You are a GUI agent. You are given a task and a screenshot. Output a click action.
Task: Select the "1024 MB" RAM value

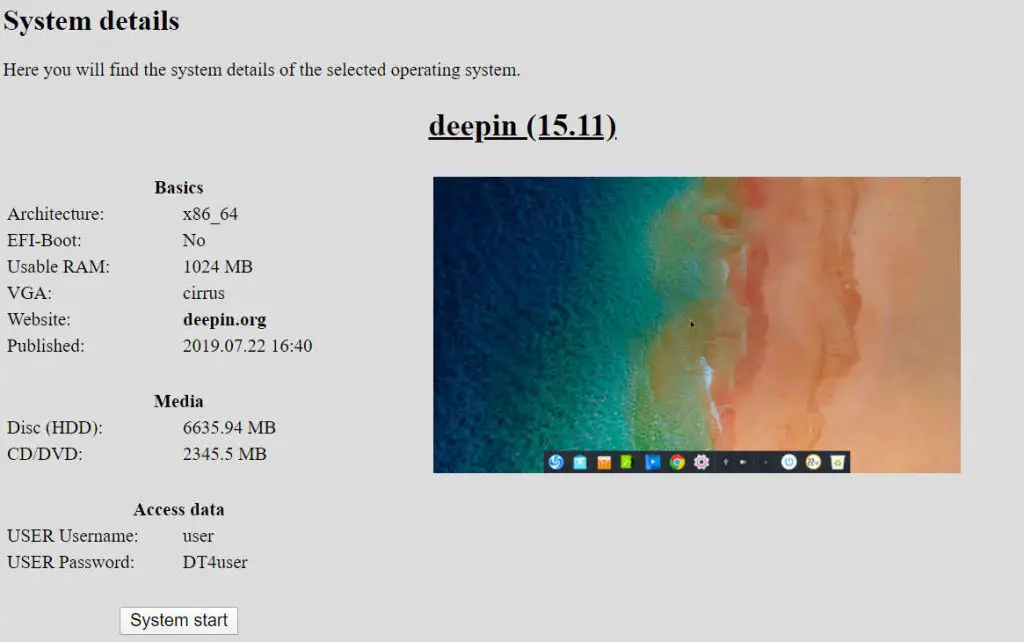pos(217,266)
